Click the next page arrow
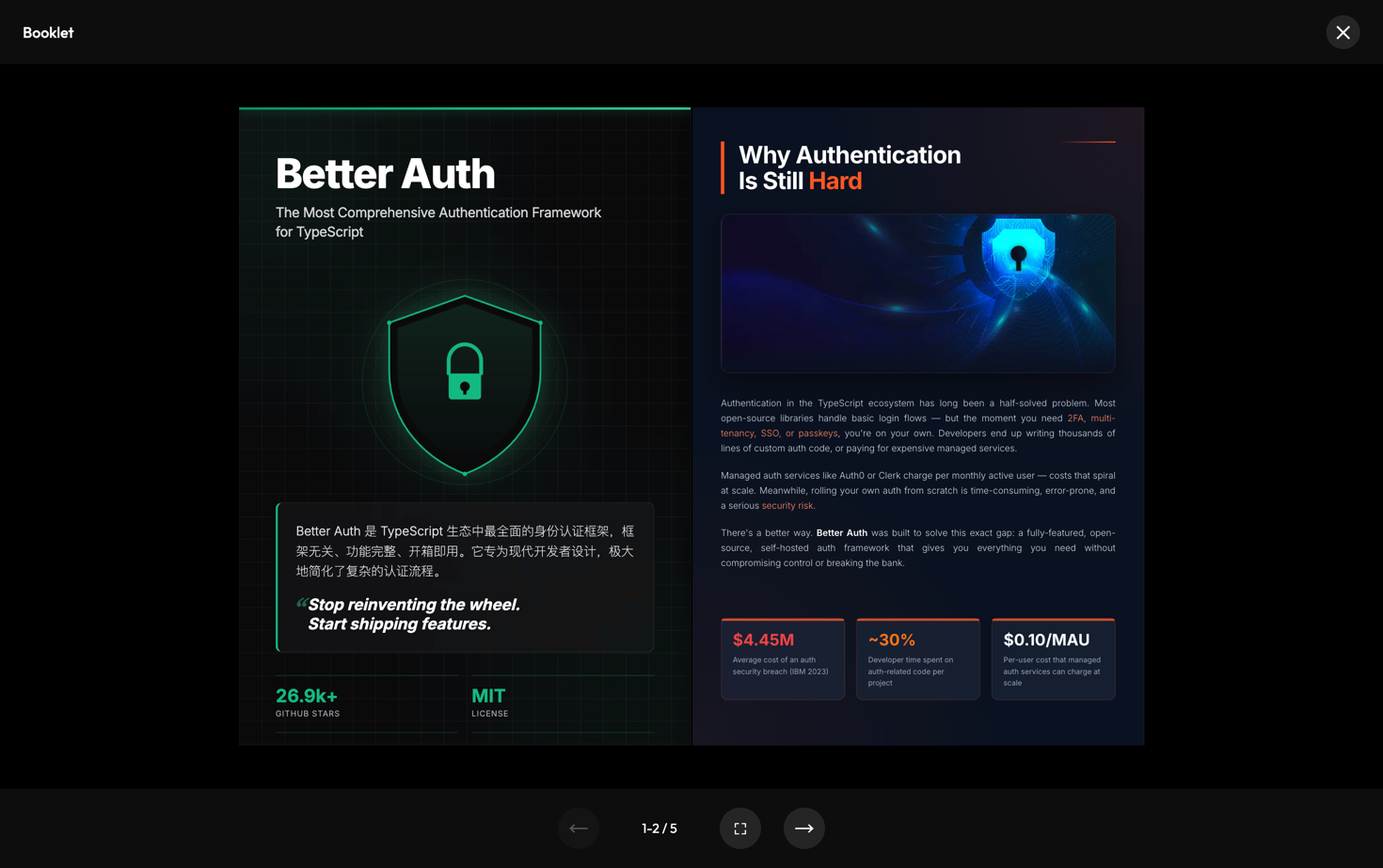Viewport: 1383px width, 868px height. point(804,828)
